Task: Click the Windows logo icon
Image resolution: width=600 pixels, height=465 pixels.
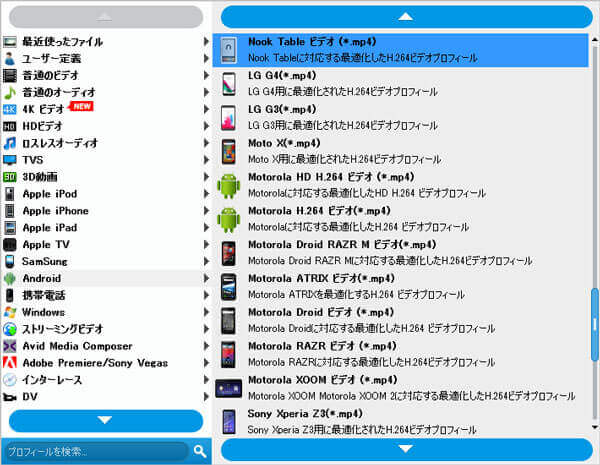Action: pyautogui.click(x=10, y=312)
